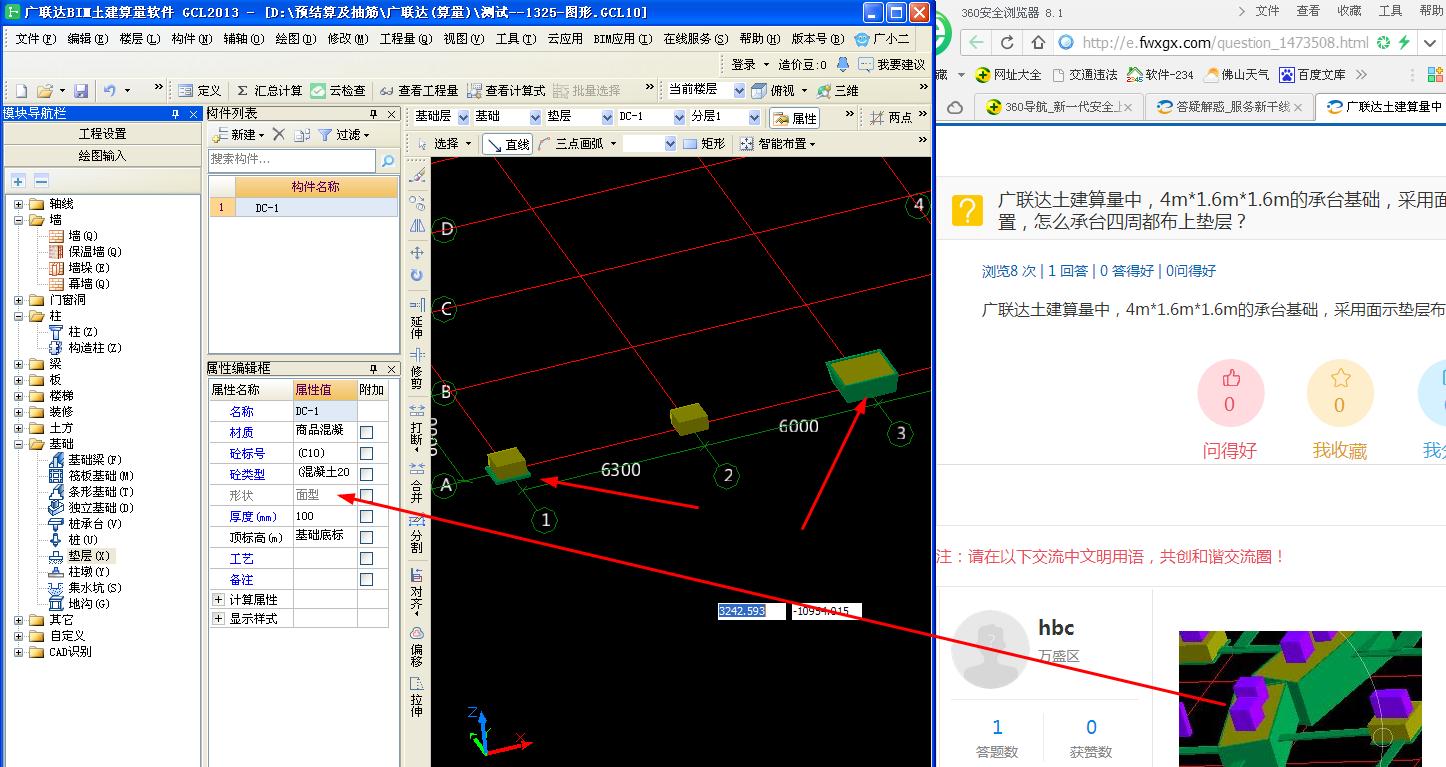Image resolution: width=1446 pixels, height=767 pixels.
Task: Expand the 计算属性 property group
Action: coord(218,599)
